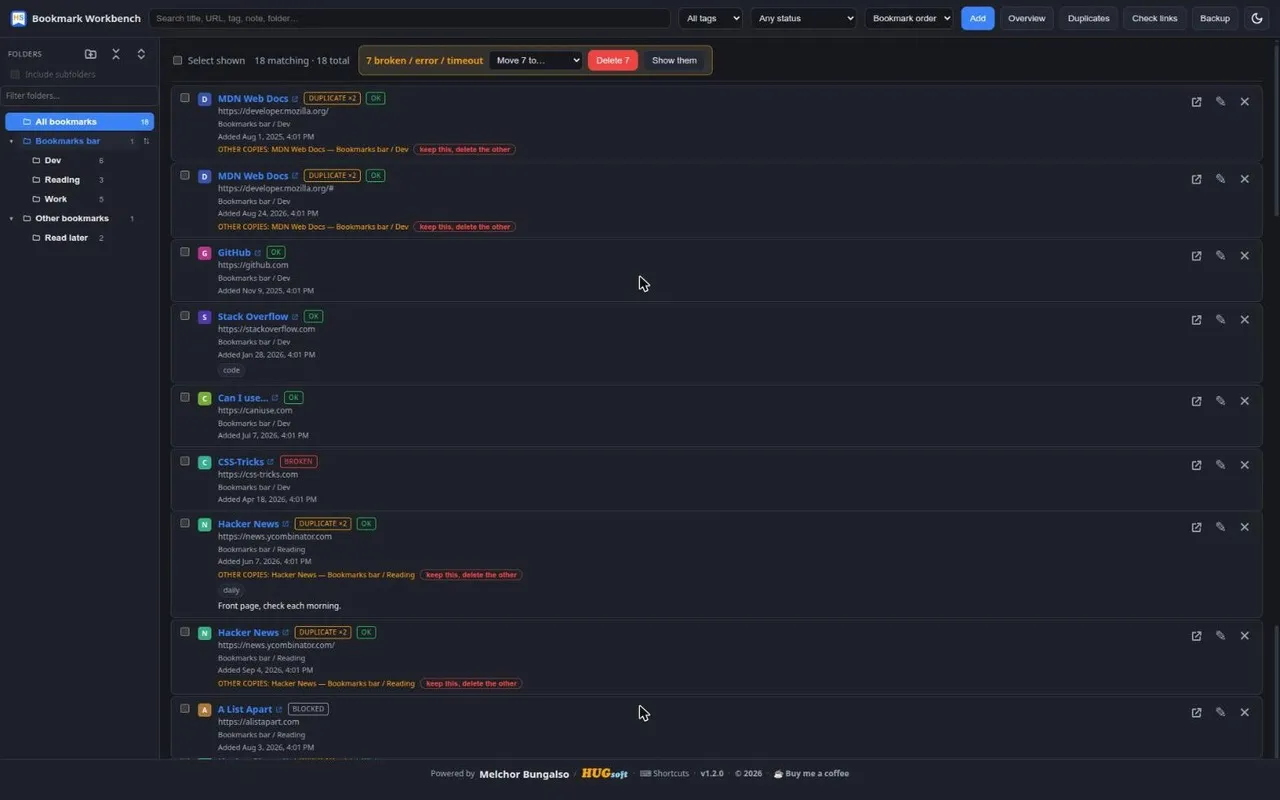
Task: Toggle the dark mode moon icon
Action: click(x=1257, y=18)
